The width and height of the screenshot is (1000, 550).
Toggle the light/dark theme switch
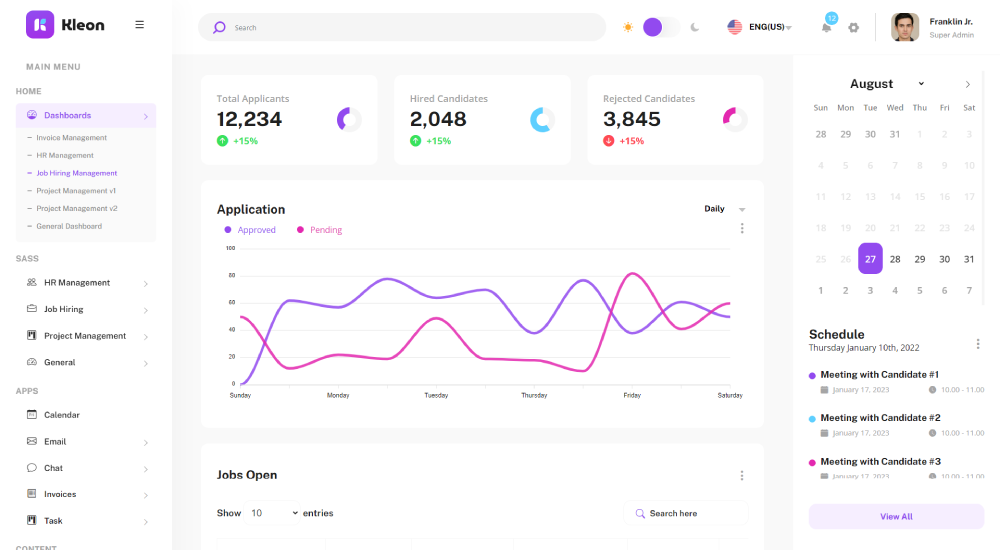pyautogui.click(x=660, y=27)
